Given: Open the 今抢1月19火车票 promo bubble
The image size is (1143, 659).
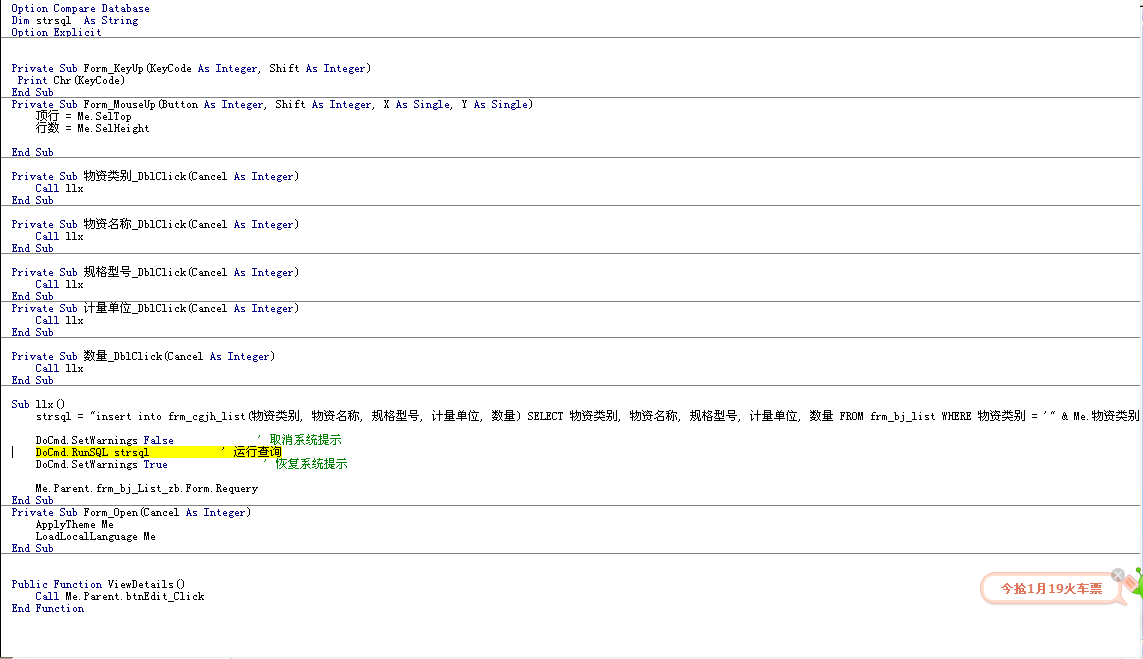Looking at the screenshot, I should click(x=1052, y=589).
